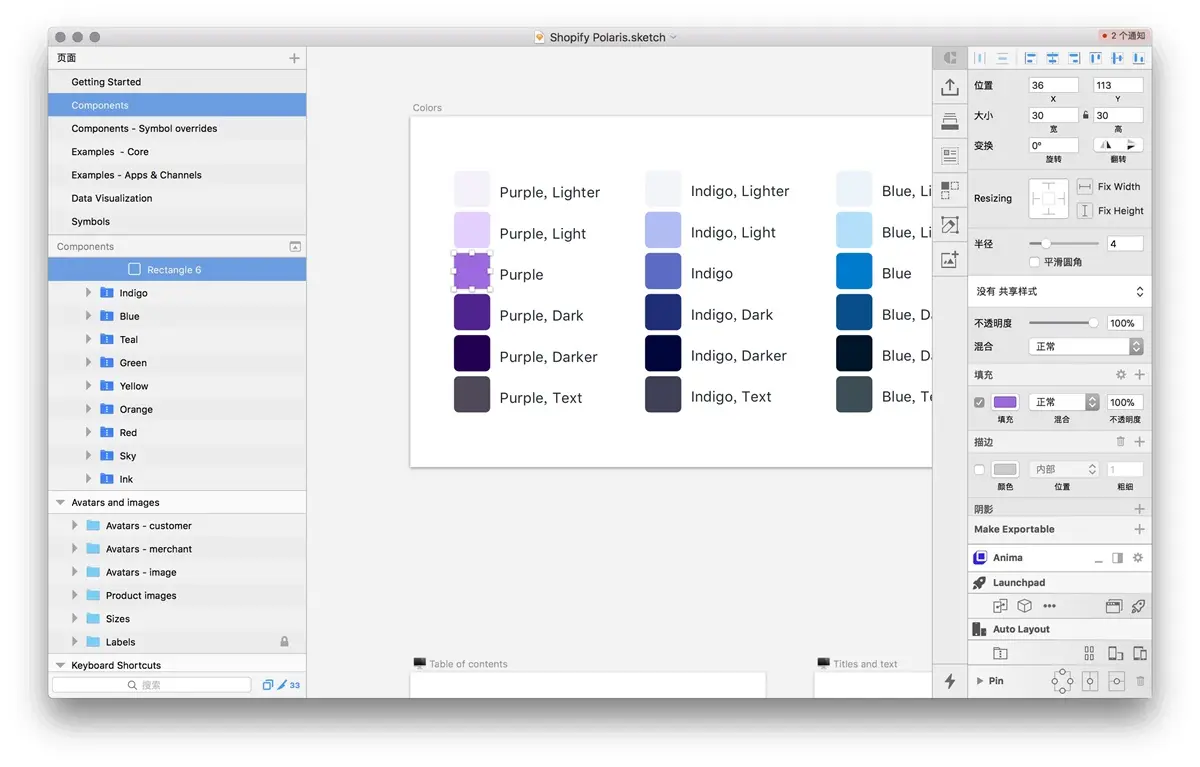Expand the Teal layer group
The width and height of the screenshot is (1200, 767).
pyautogui.click(x=88, y=339)
